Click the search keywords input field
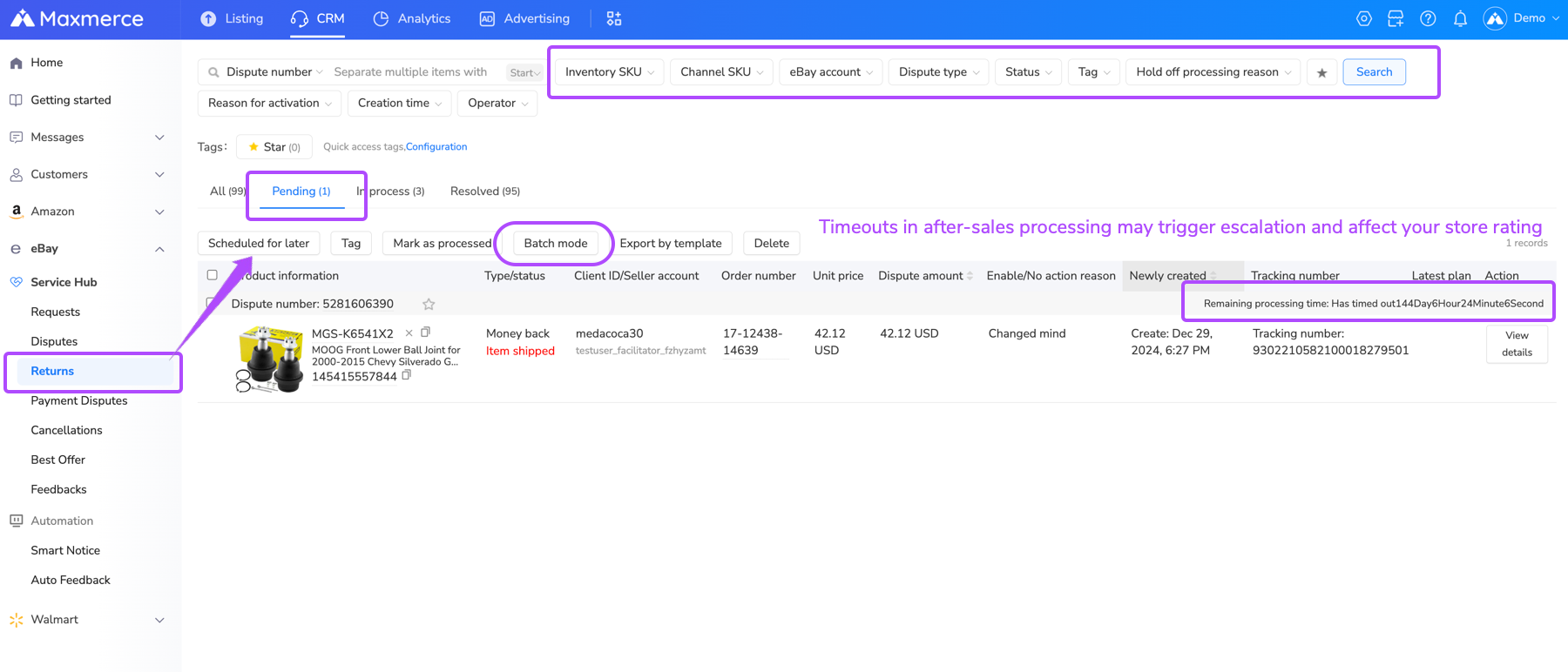The image size is (1568, 672). click(416, 72)
